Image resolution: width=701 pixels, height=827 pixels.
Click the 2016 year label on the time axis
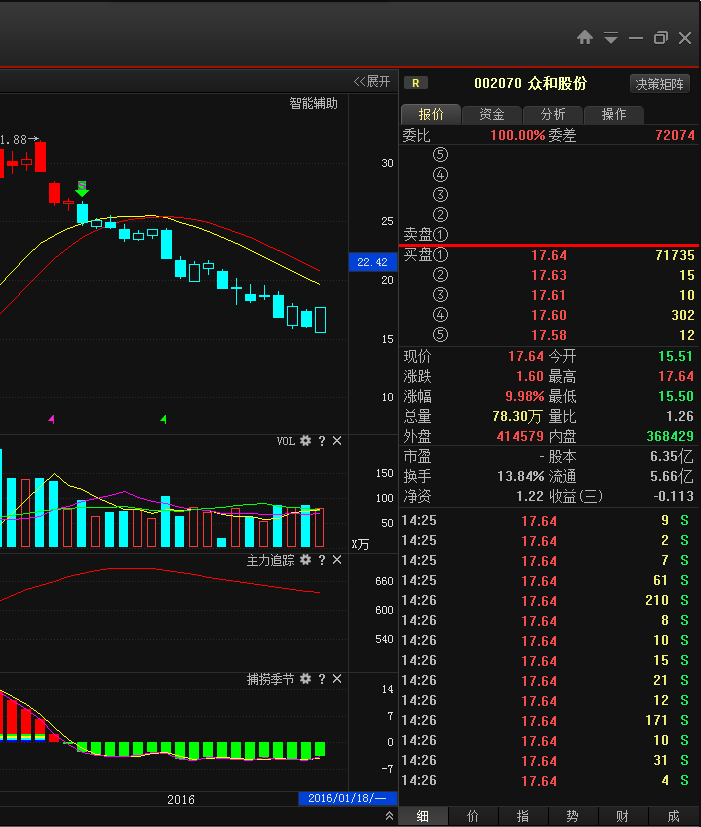[181, 800]
